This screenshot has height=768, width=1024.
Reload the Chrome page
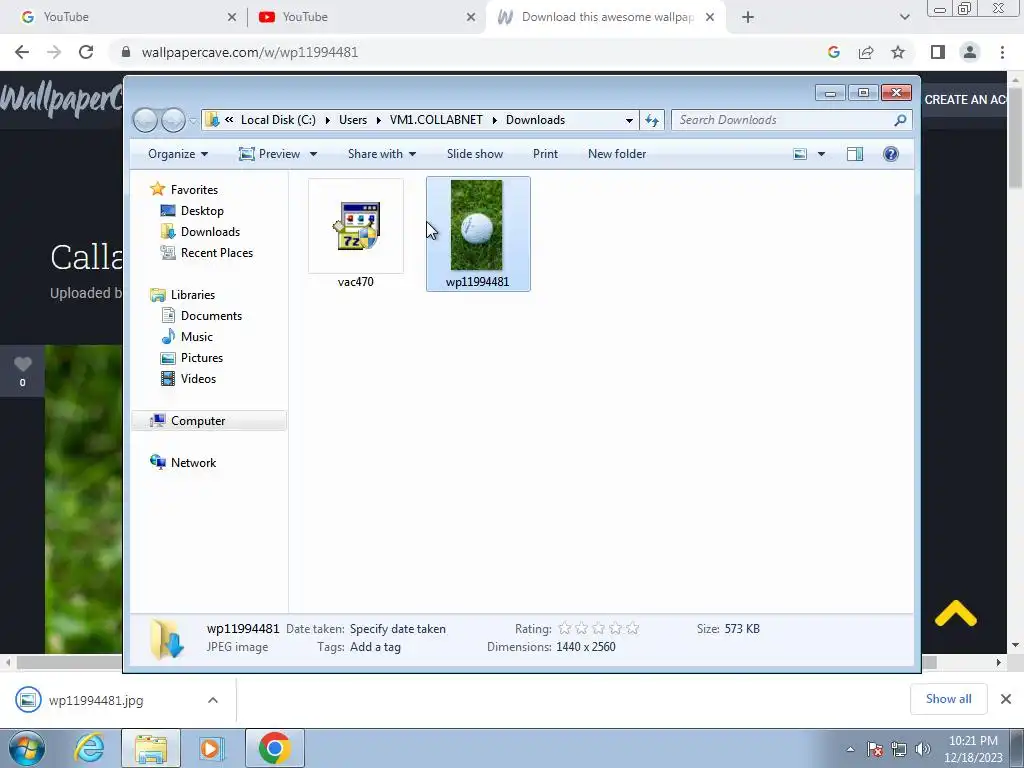pos(86,52)
